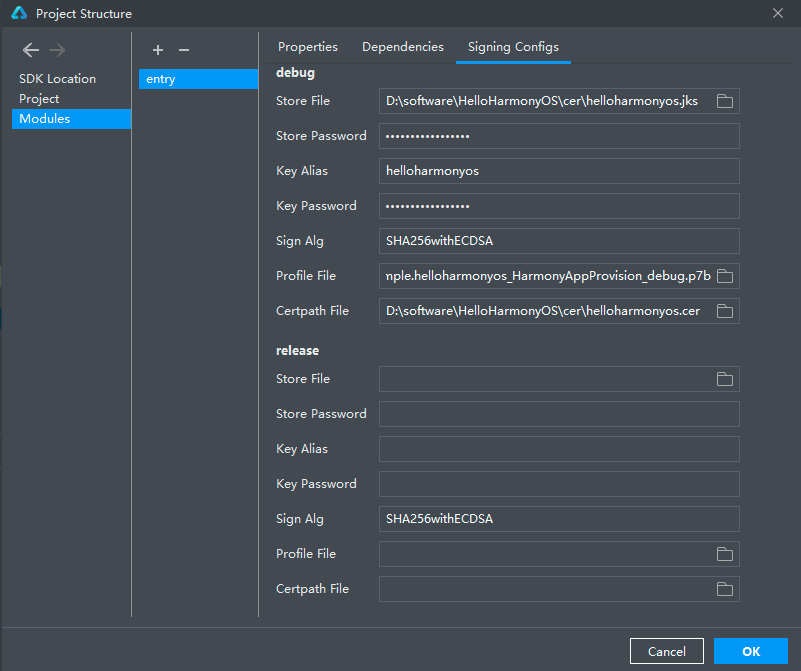Click the back navigation arrow
The height and width of the screenshot is (671, 801).
pyautogui.click(x=31, y=50)
